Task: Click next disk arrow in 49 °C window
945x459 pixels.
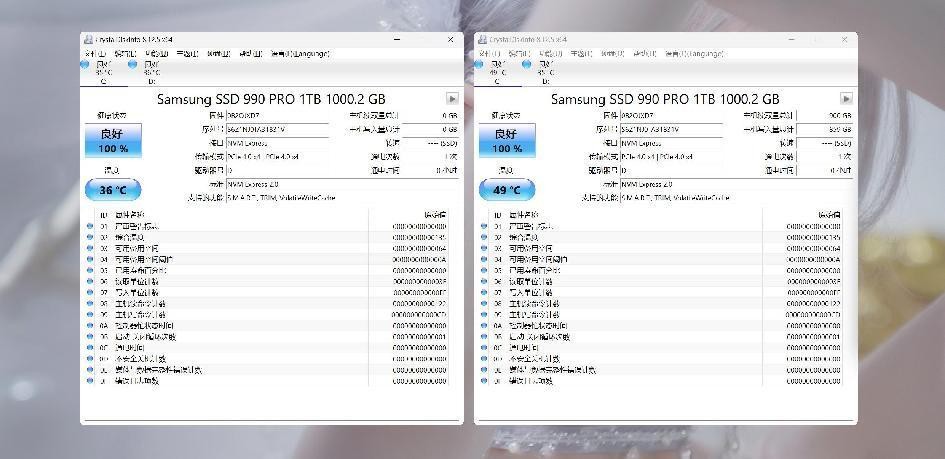Action: click(x=846, y=98)
